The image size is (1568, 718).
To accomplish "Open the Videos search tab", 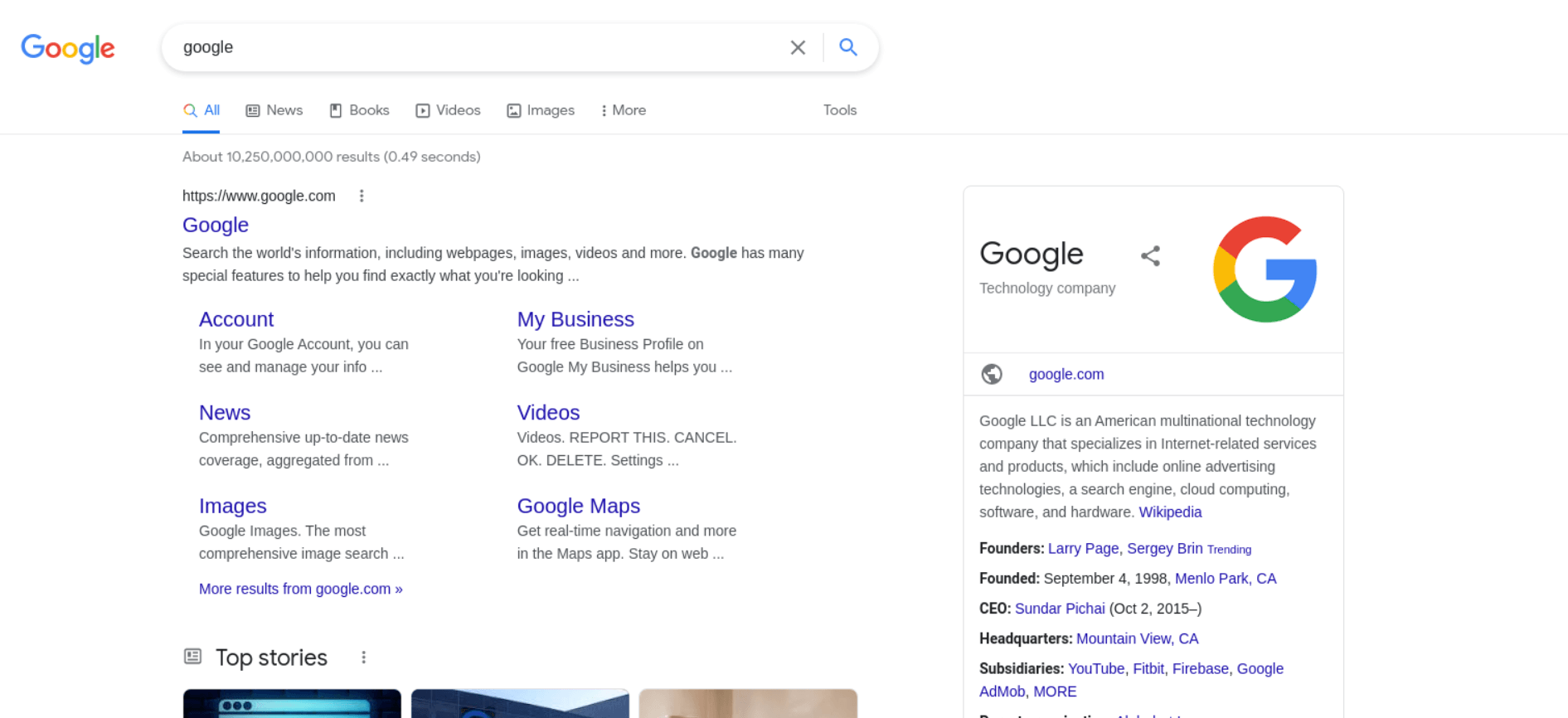I will click(x=448, y=110).
